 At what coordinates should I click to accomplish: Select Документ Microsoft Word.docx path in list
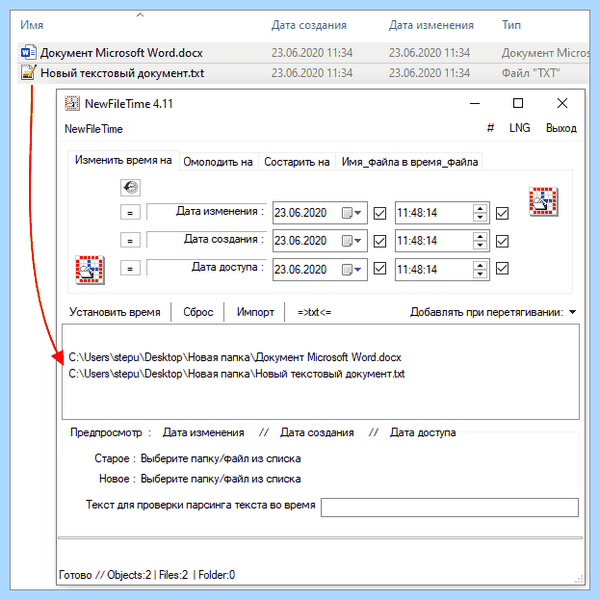point(235,357)
